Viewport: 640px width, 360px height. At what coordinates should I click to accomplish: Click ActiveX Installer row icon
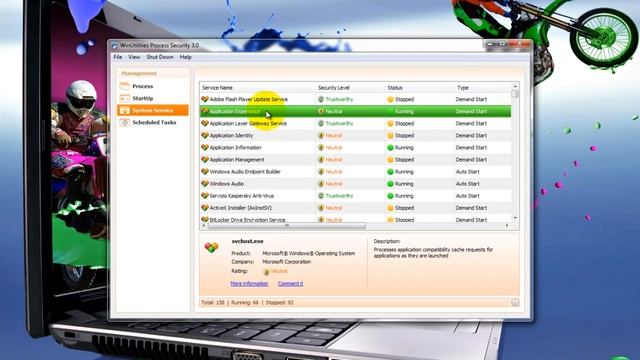coord(205,208)
